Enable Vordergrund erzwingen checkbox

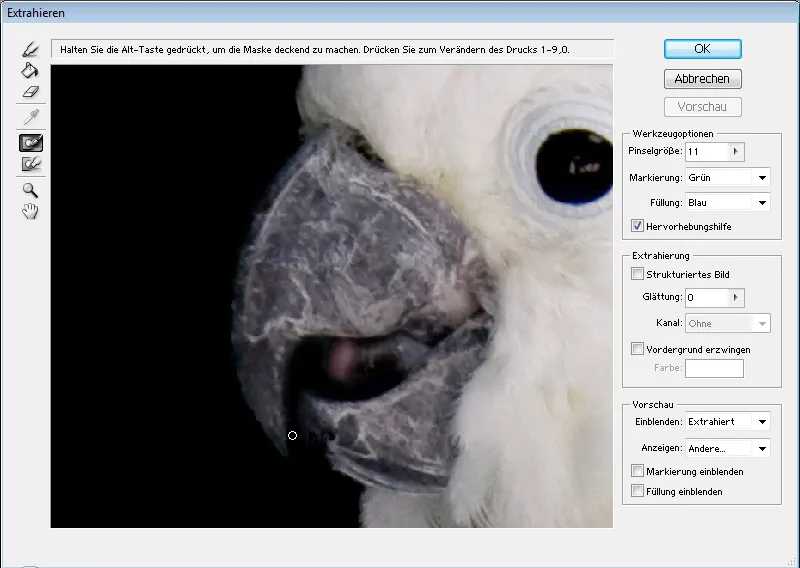tap(637, 349)
